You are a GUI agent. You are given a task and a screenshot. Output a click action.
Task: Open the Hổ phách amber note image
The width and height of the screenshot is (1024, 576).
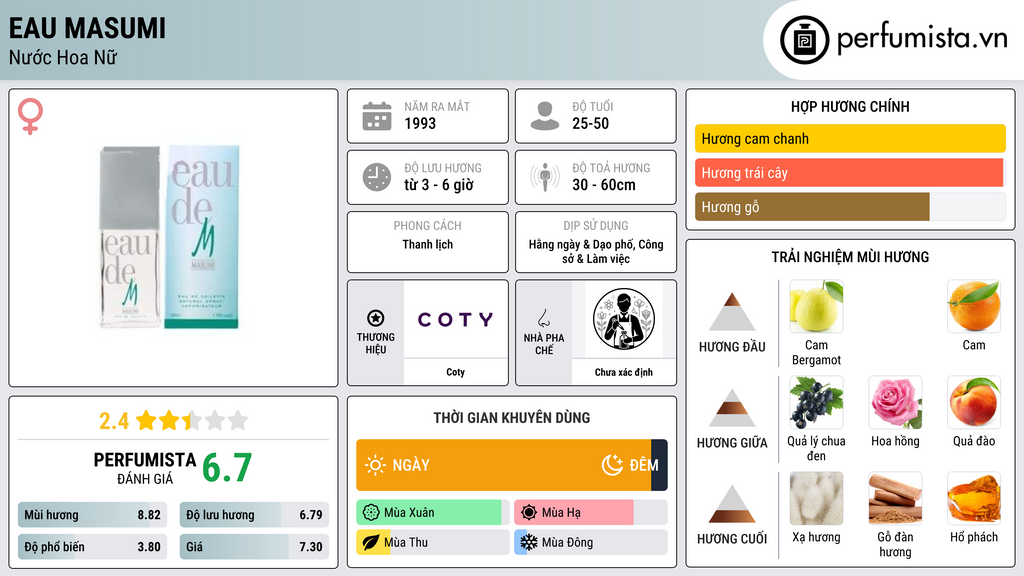coord(974,498)
